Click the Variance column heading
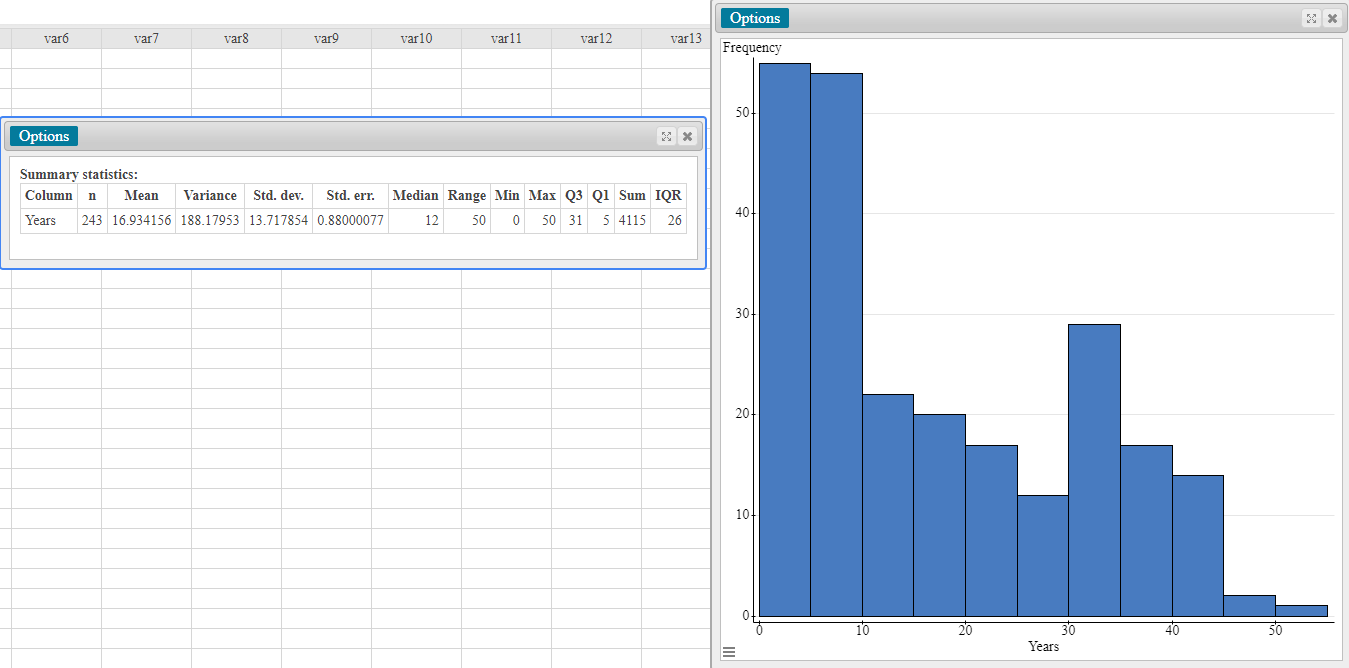This screenshot has width=1349, height=668. coord(209,195)
